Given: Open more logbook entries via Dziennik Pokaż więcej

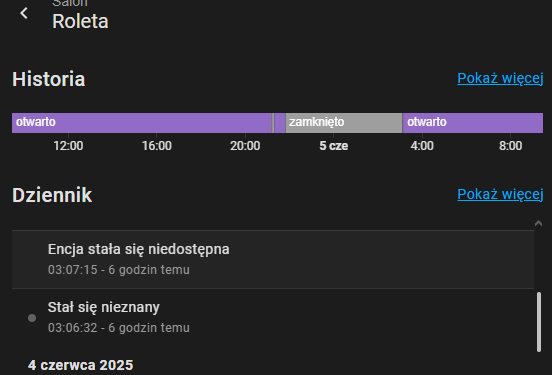Looking at the screenshot, I should tap(500, 194).
